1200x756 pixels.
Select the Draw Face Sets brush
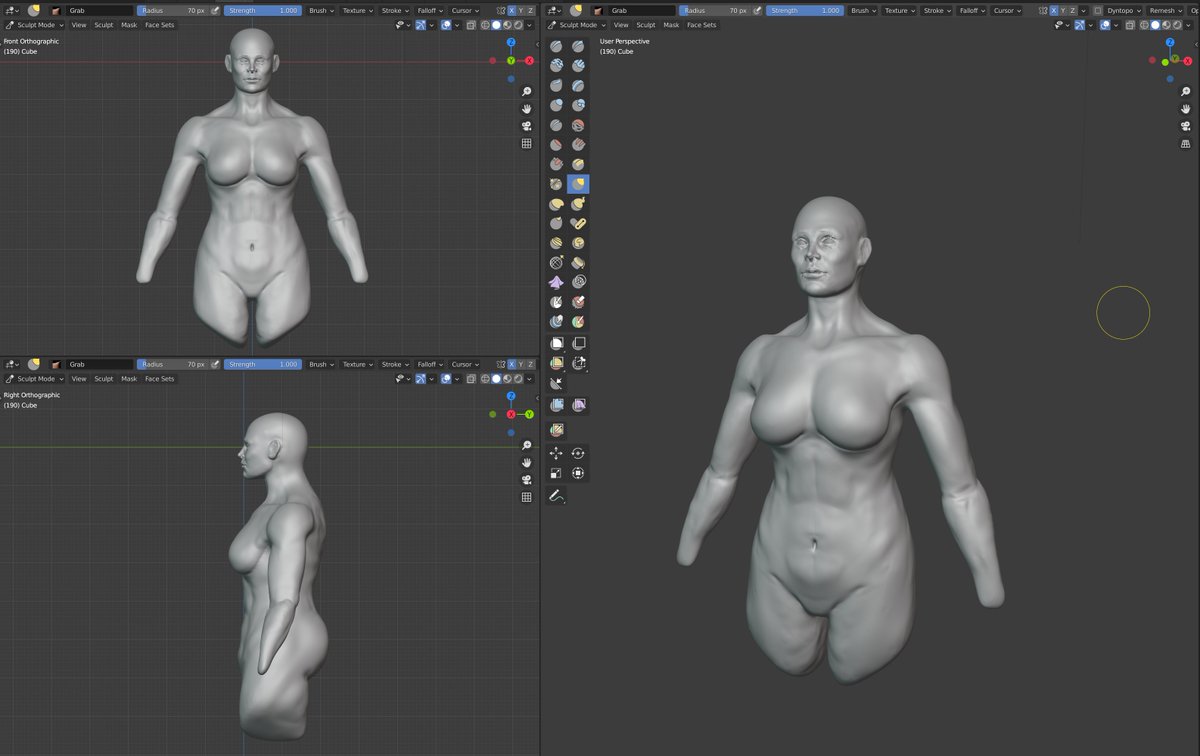(578, 322)
